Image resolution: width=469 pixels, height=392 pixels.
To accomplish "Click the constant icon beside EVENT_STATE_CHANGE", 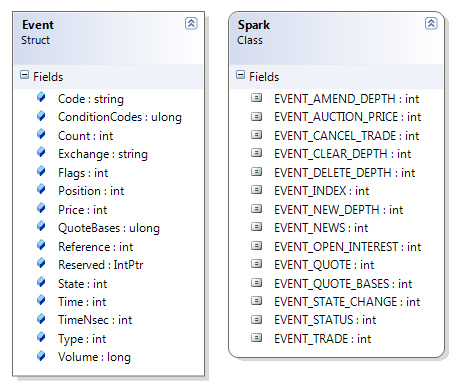I will (x=256, y=301).
